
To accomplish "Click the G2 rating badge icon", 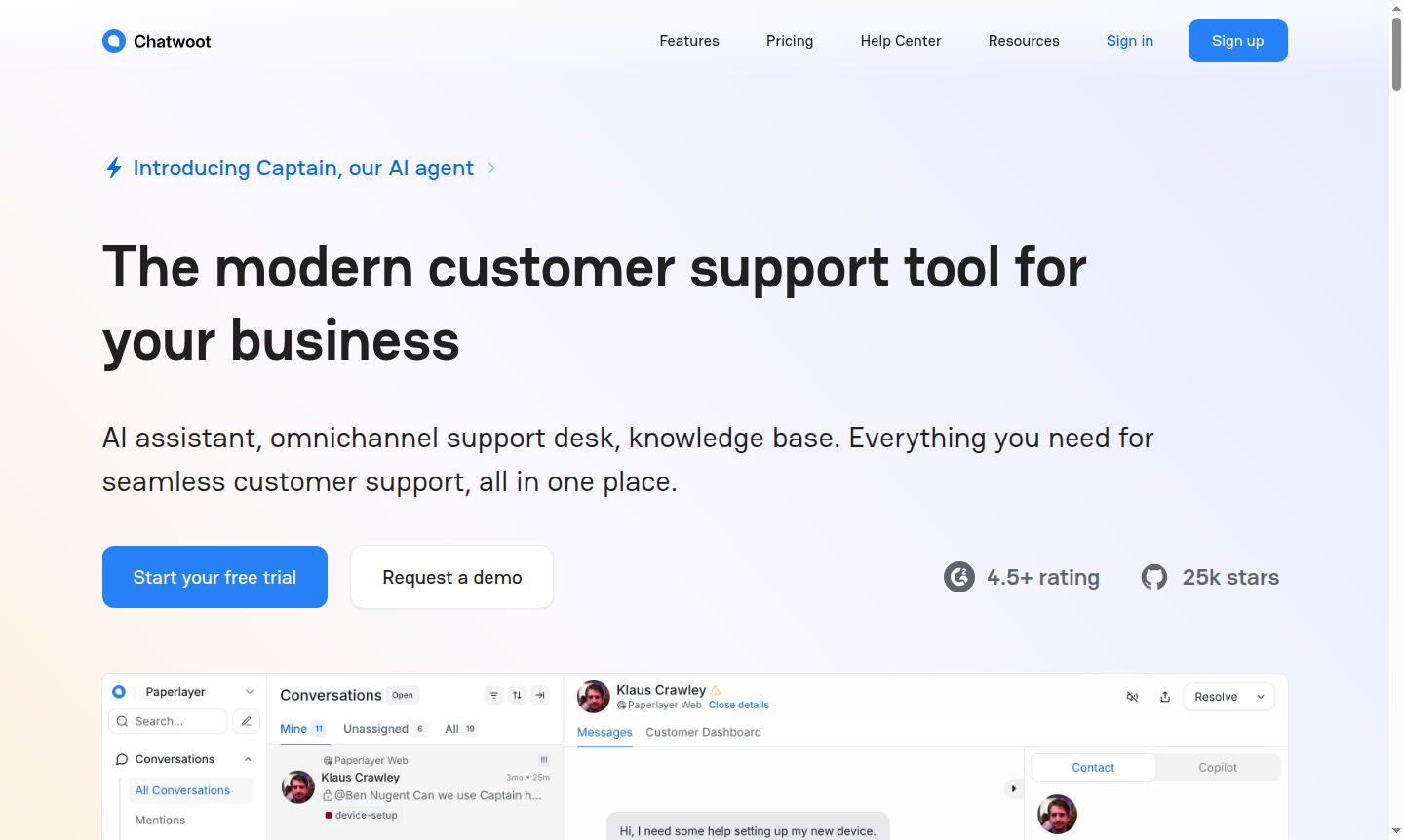I will 959,577.
